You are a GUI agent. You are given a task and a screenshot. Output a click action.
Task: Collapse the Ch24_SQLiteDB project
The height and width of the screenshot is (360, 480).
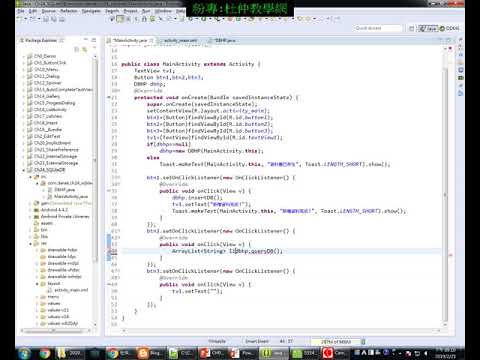pos(24,170)
